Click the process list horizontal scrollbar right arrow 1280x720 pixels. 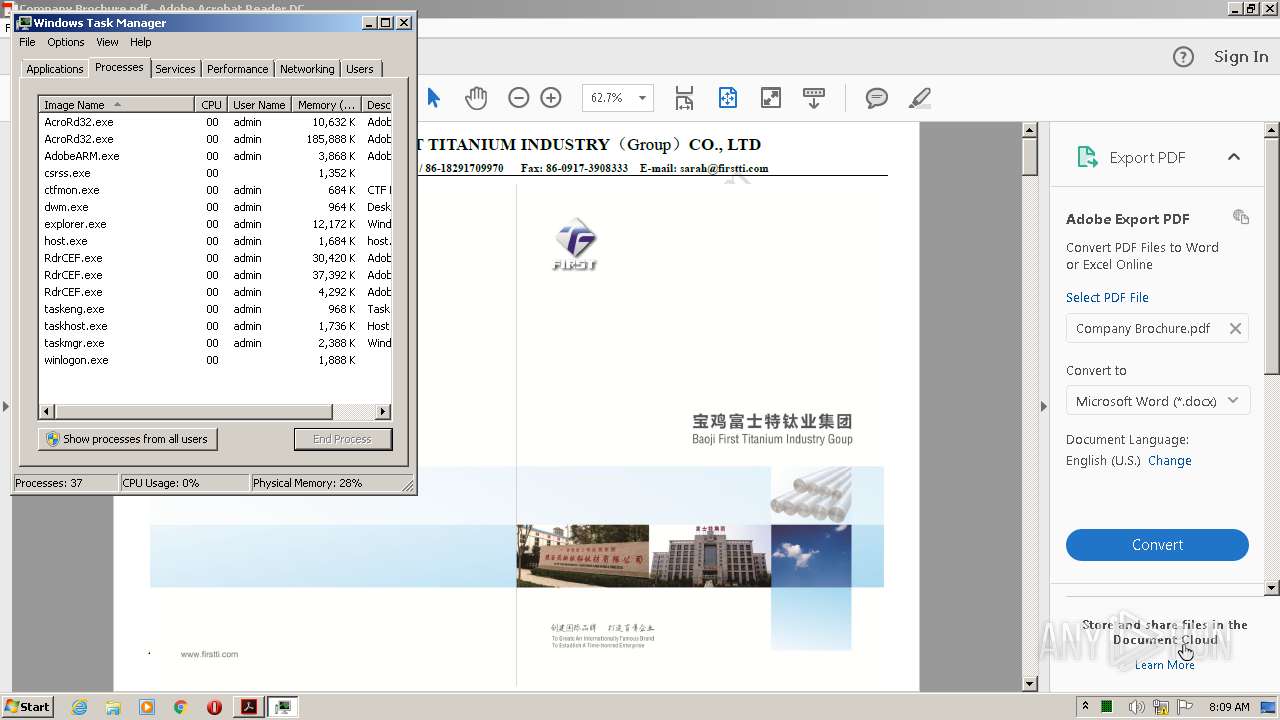pos(382,411)
